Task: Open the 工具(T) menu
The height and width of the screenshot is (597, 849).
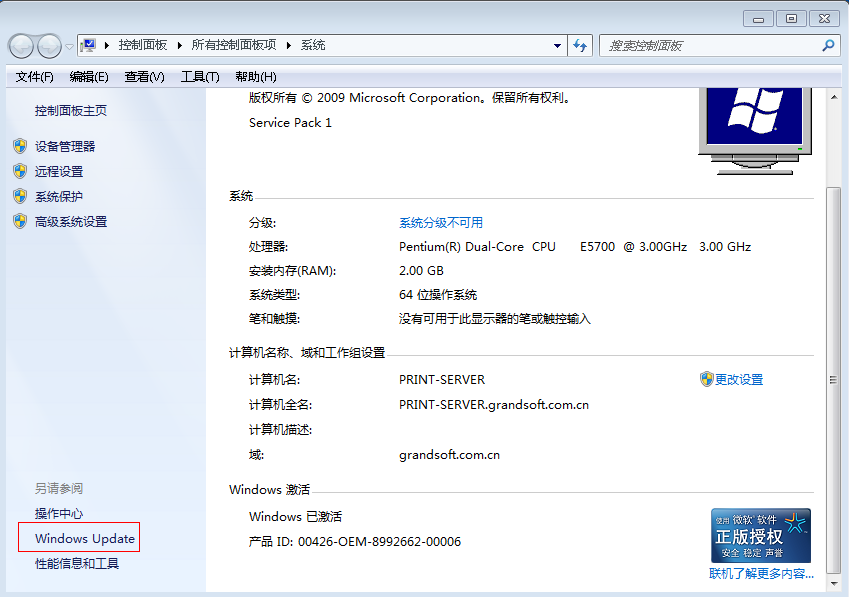Action: point(200,77)
